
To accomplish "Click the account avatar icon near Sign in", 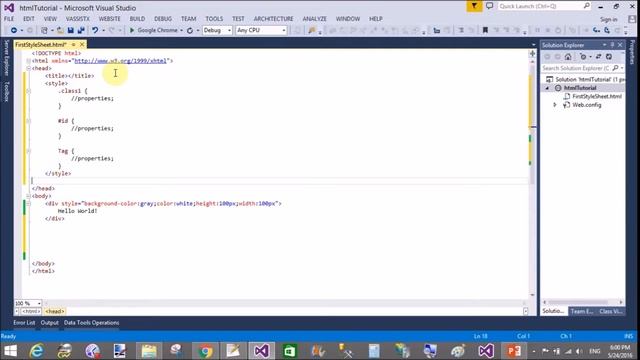I will click(x=632, y=19).
